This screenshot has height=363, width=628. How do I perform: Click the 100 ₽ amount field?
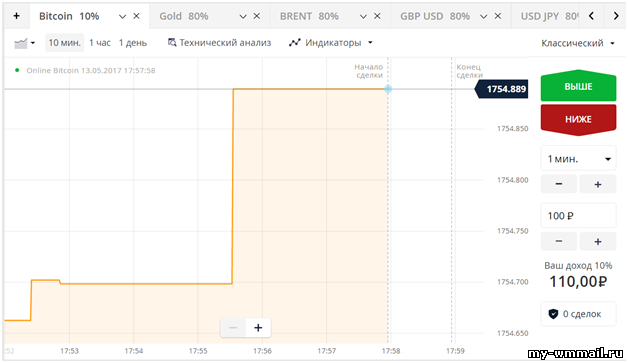[578, 216]
